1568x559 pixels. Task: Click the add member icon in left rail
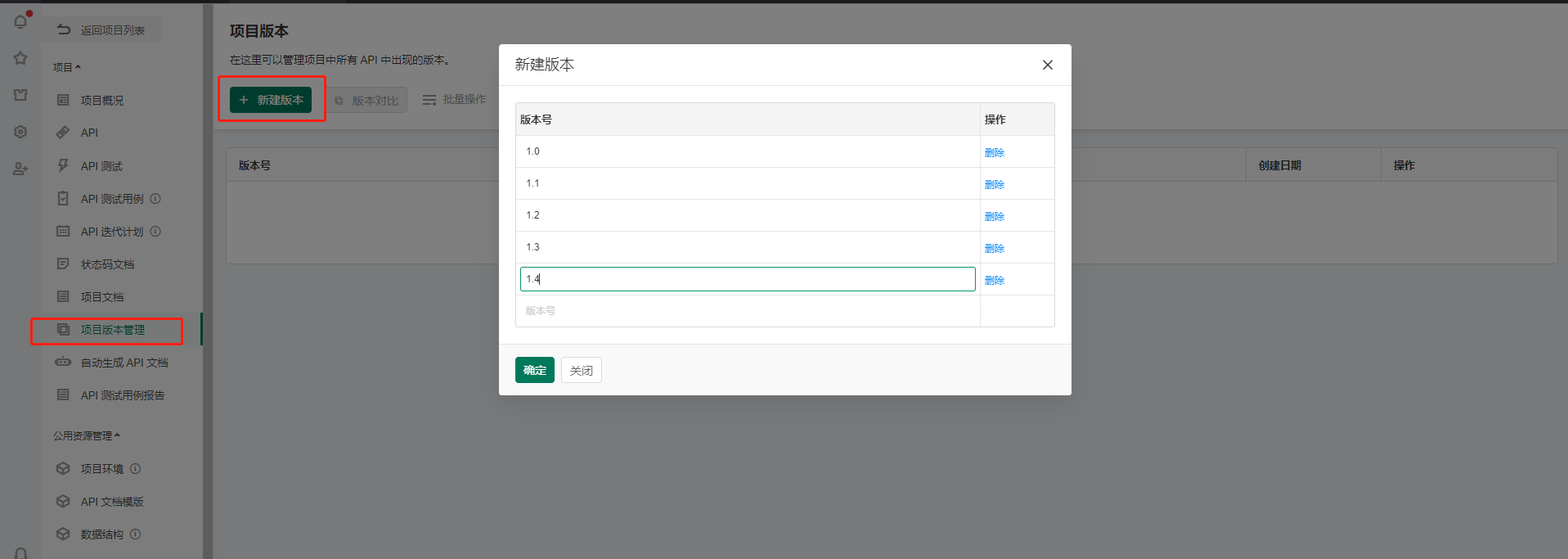(x=20, y=169)
